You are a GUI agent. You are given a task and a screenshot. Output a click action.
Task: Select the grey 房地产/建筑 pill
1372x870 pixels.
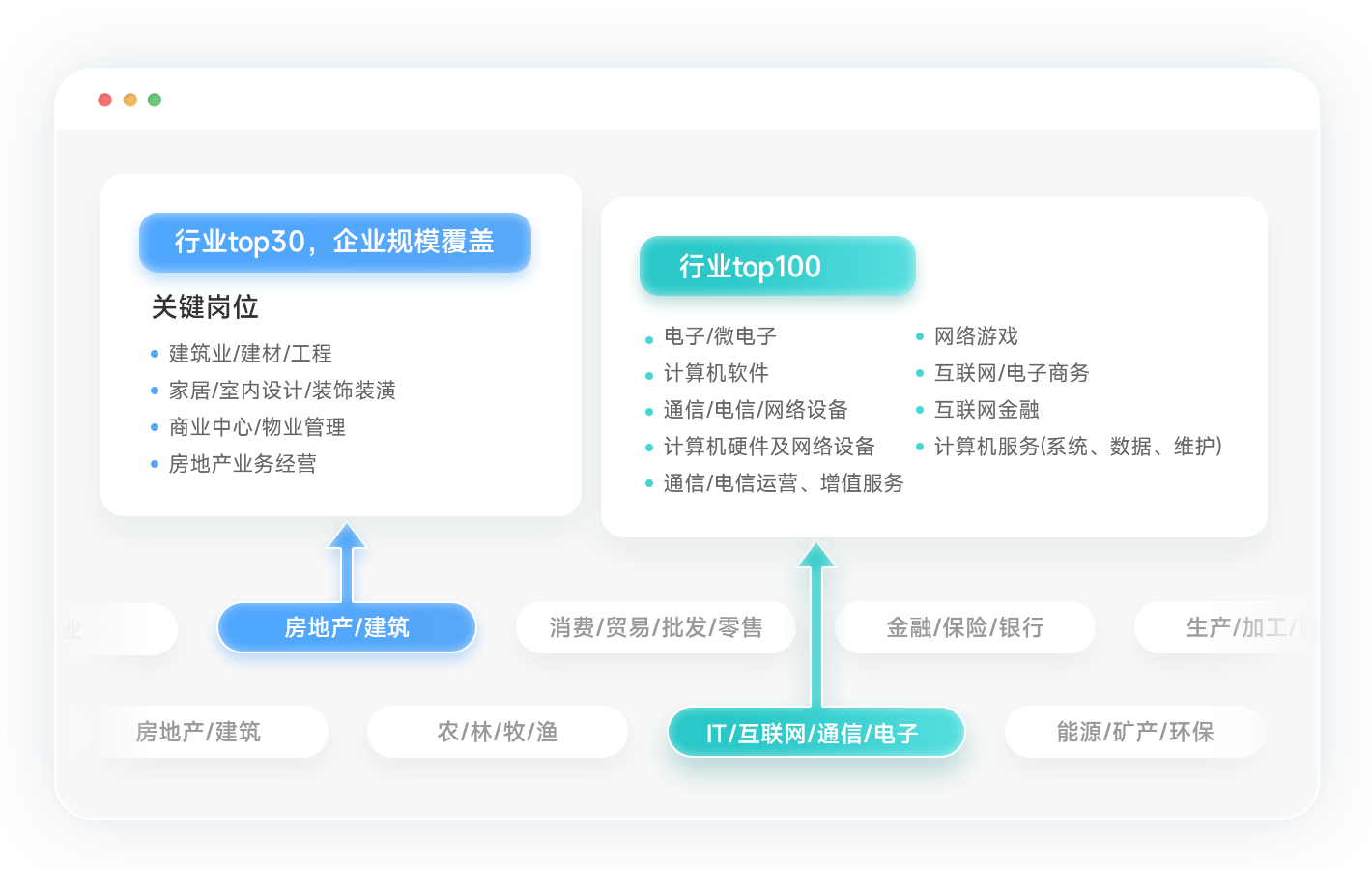[x=198, y=732]
